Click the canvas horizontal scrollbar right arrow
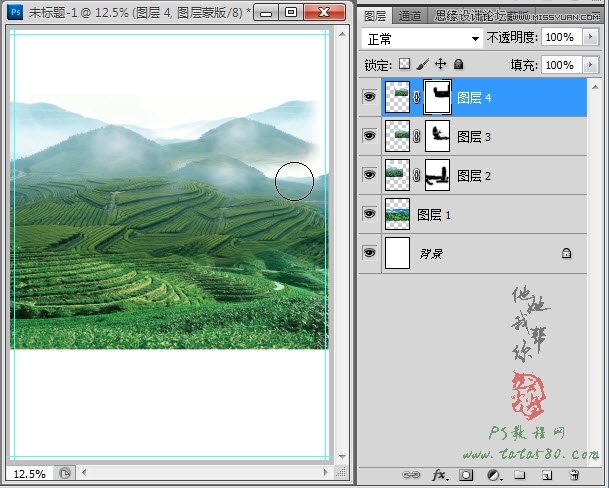This screenshot has height=488, width=609. (x=325, y=472)
